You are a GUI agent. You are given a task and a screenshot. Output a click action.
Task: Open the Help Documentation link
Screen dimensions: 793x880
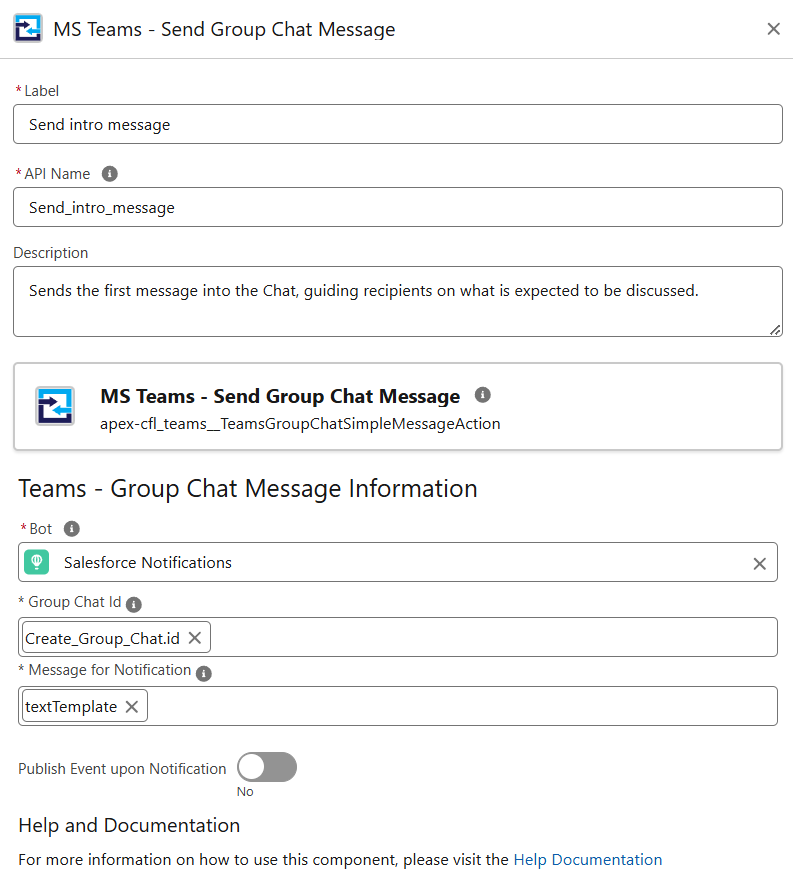coord(588,859)
